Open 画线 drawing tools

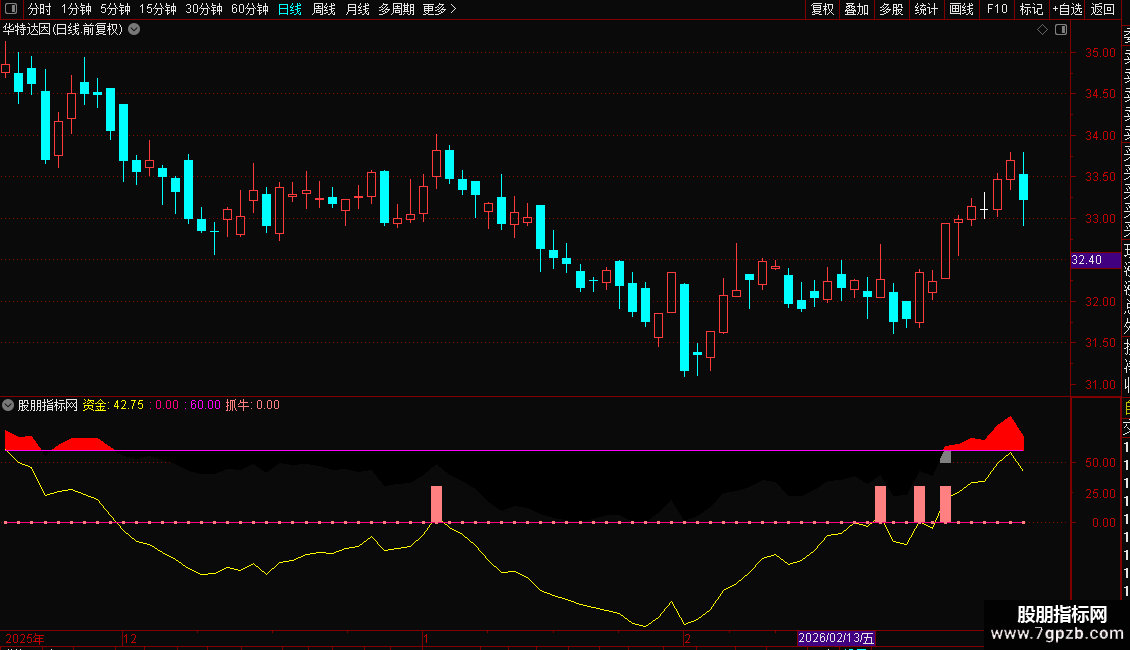[x=961, y=9]
